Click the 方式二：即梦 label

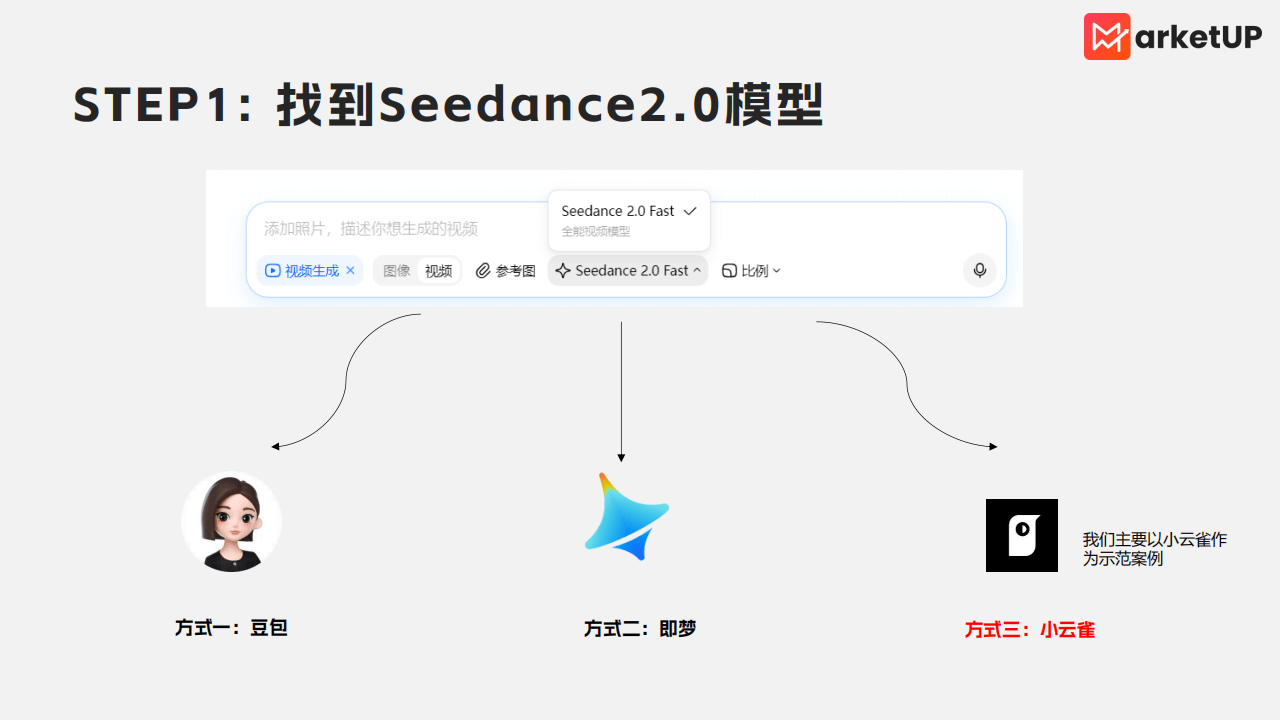click(x=639, y=629)
